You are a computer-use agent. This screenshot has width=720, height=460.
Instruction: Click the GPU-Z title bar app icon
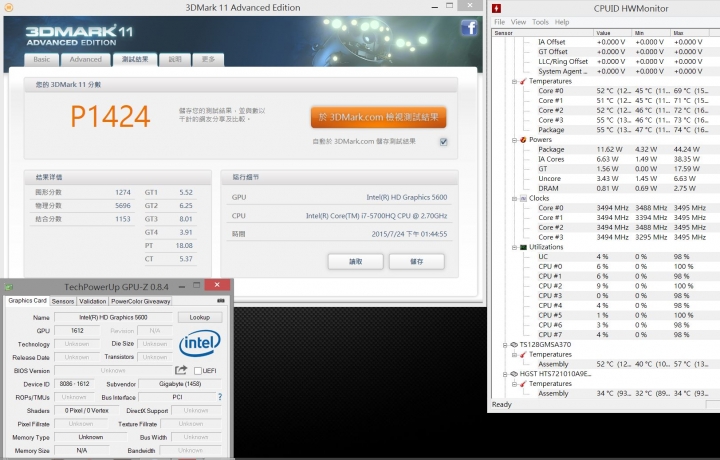8,287
